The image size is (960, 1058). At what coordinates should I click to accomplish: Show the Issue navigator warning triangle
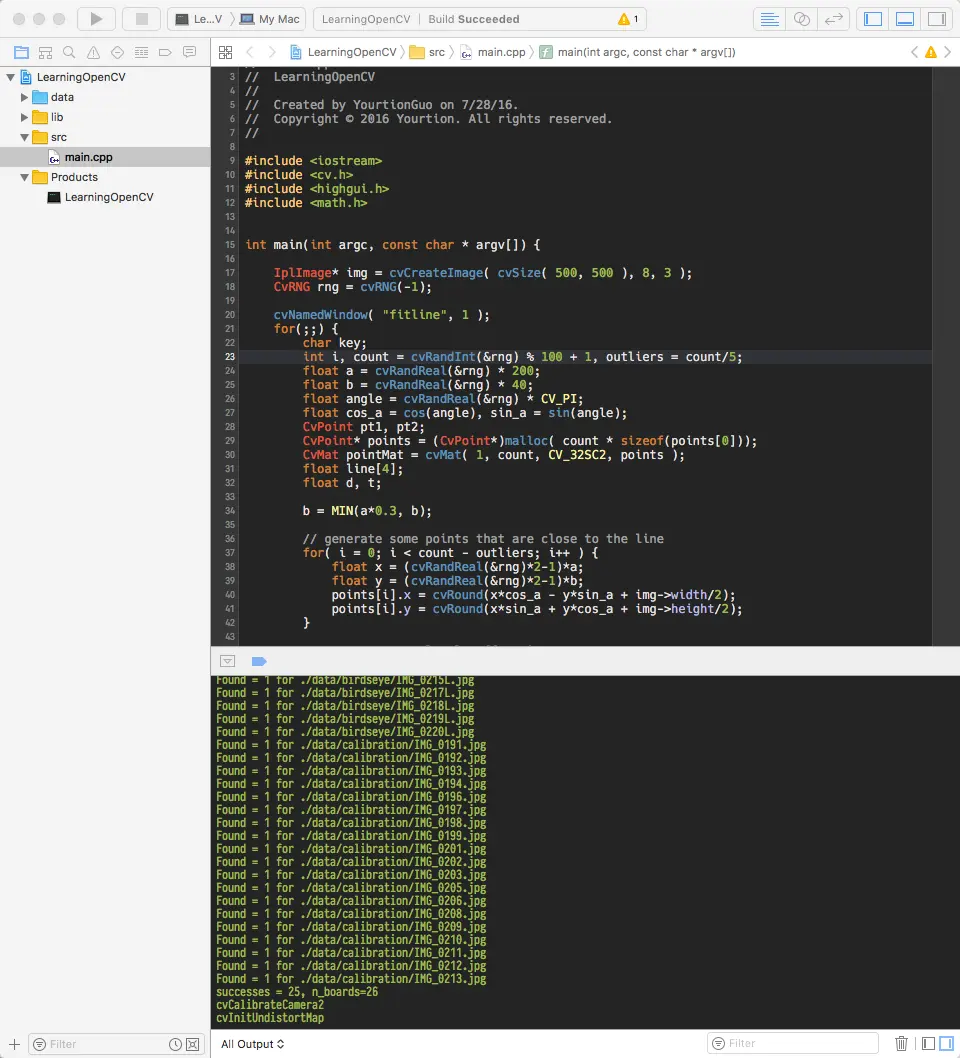click(93, 52)
